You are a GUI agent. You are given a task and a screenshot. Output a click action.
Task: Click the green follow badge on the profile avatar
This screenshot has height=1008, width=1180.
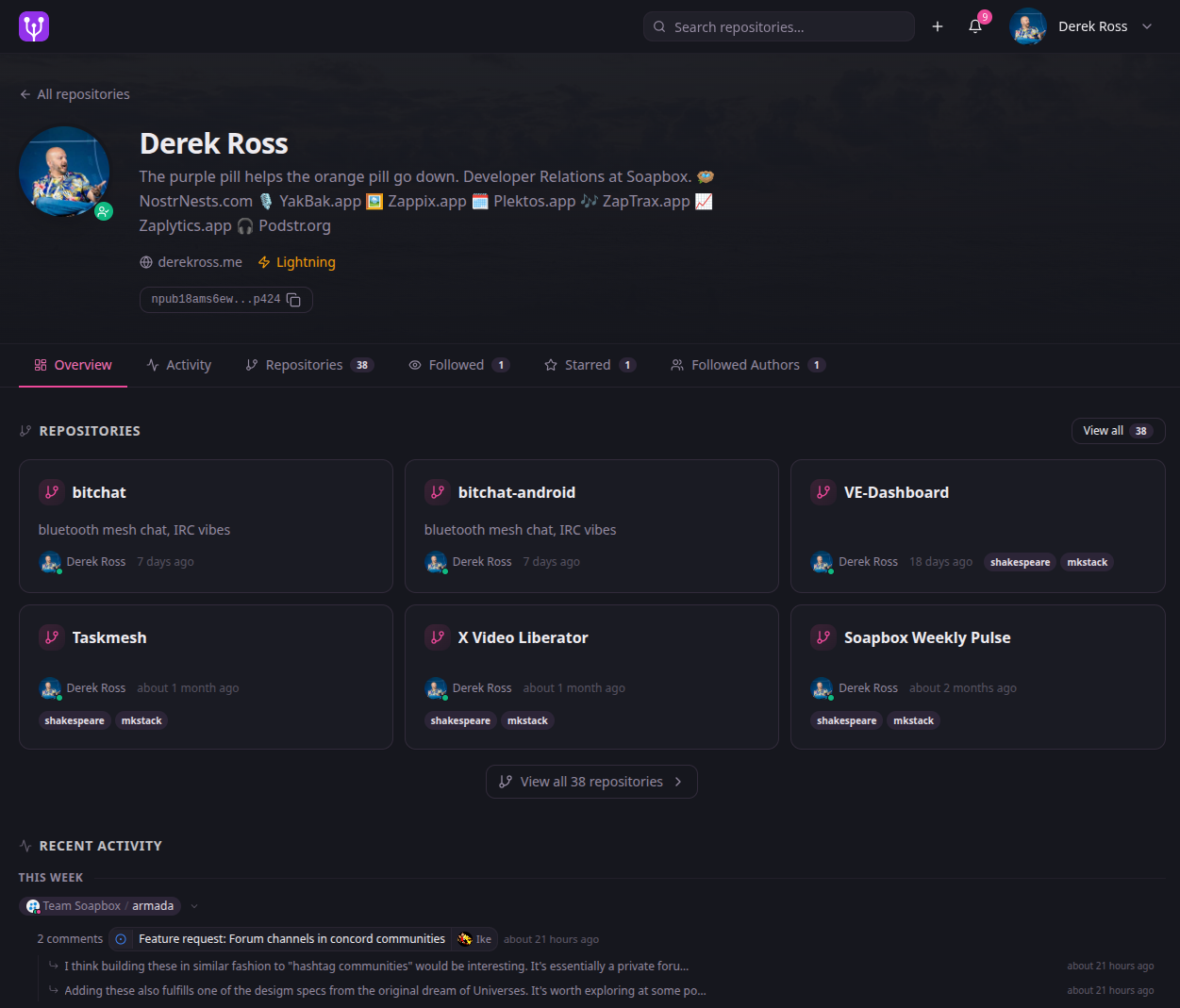pos(104,211)
